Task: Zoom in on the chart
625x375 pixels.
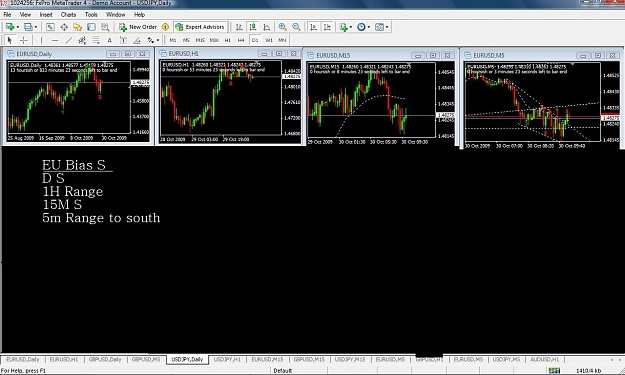Action: [283, 27]
